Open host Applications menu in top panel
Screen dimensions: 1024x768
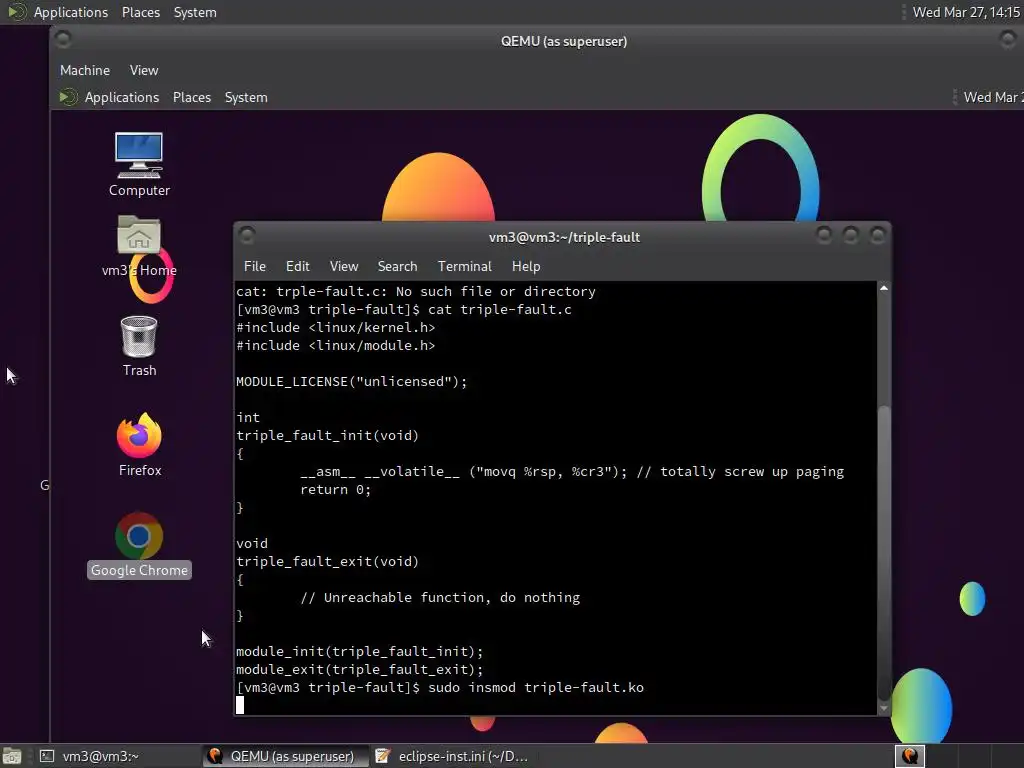click(x=71, y=12)
